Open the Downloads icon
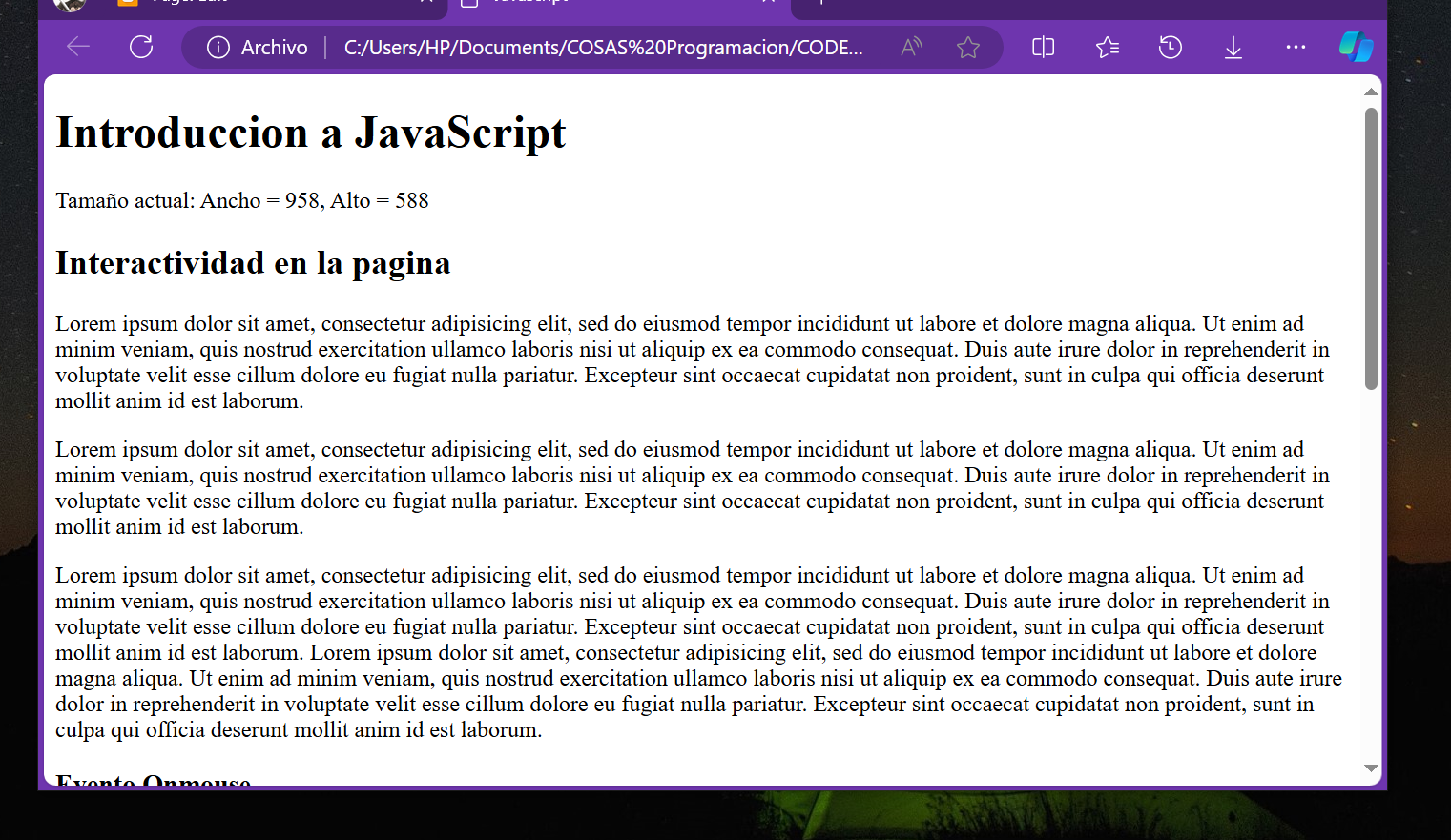This screenshot has height=840, width=1451. [1233, 47]
